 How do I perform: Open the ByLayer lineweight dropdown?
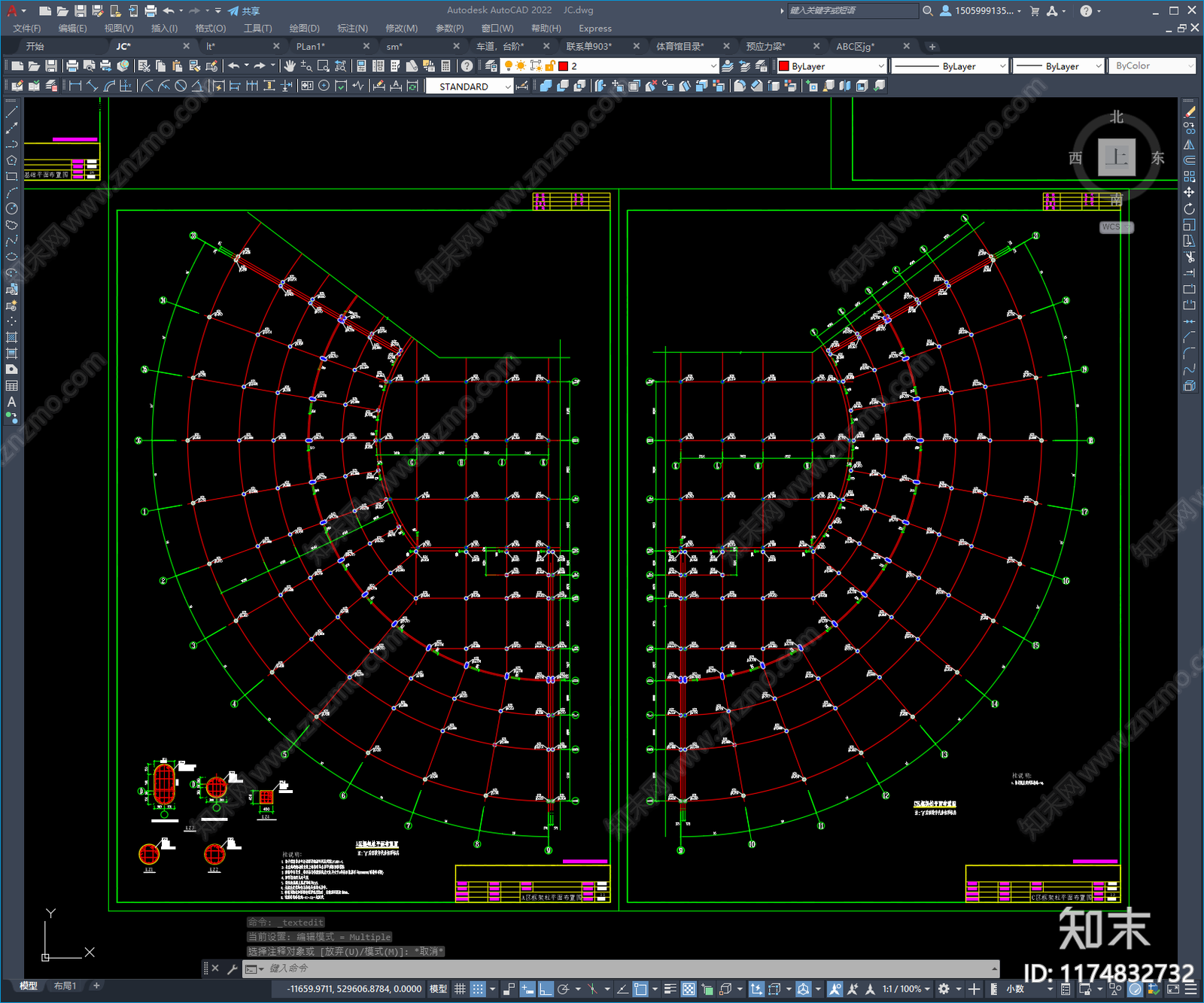click(x=1058, y=66)
